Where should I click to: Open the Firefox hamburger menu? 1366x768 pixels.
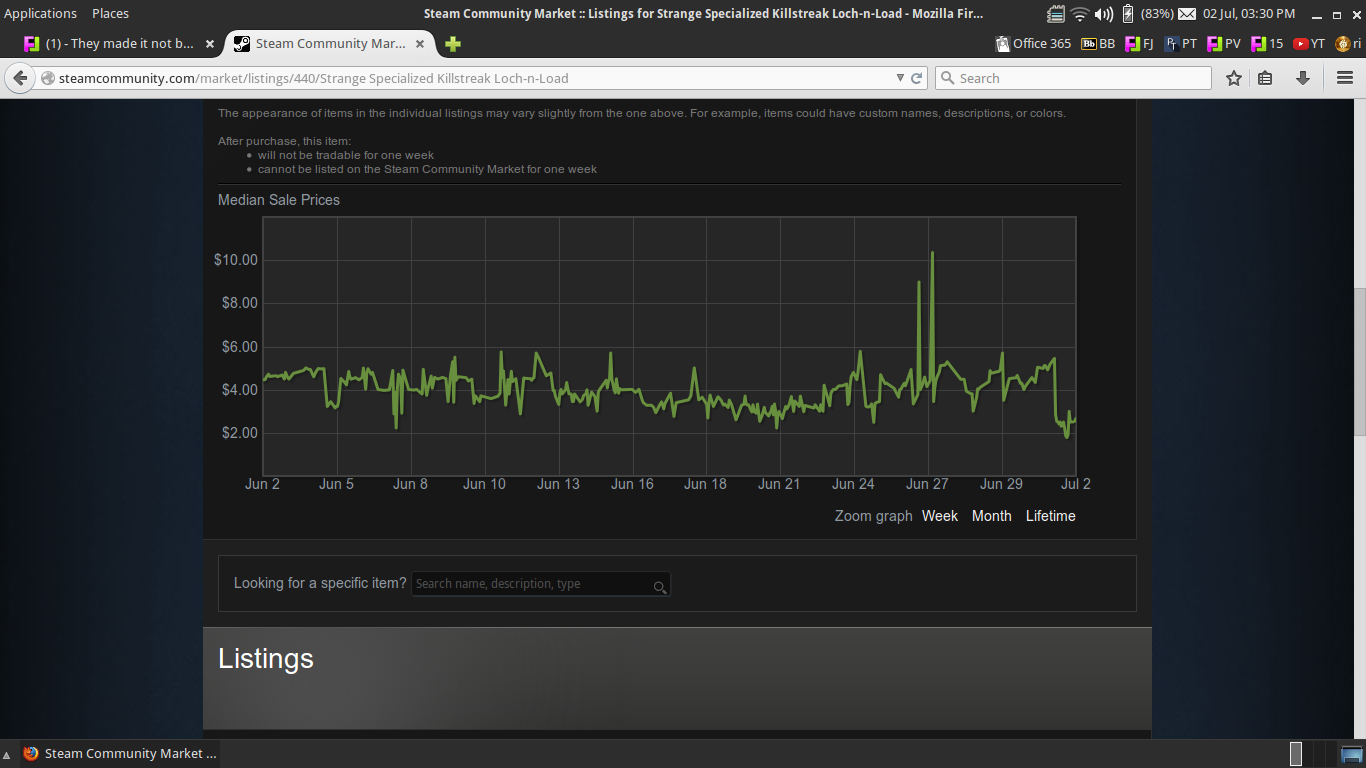(1344, 78)
